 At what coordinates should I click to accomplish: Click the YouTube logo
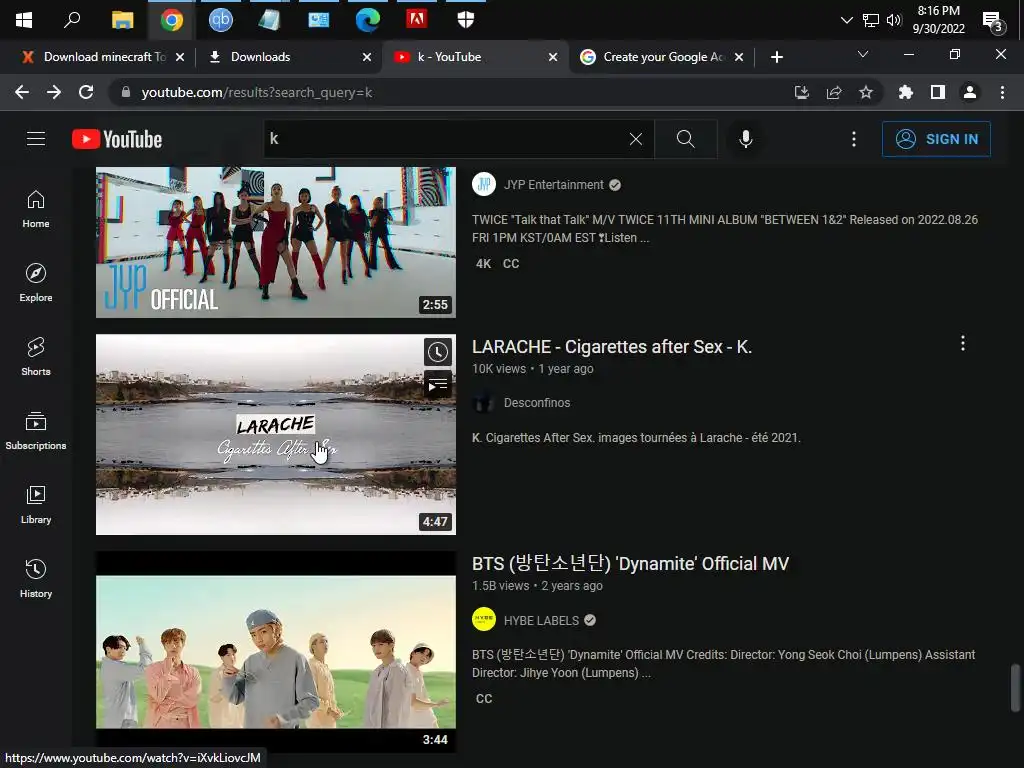[117, 139]
